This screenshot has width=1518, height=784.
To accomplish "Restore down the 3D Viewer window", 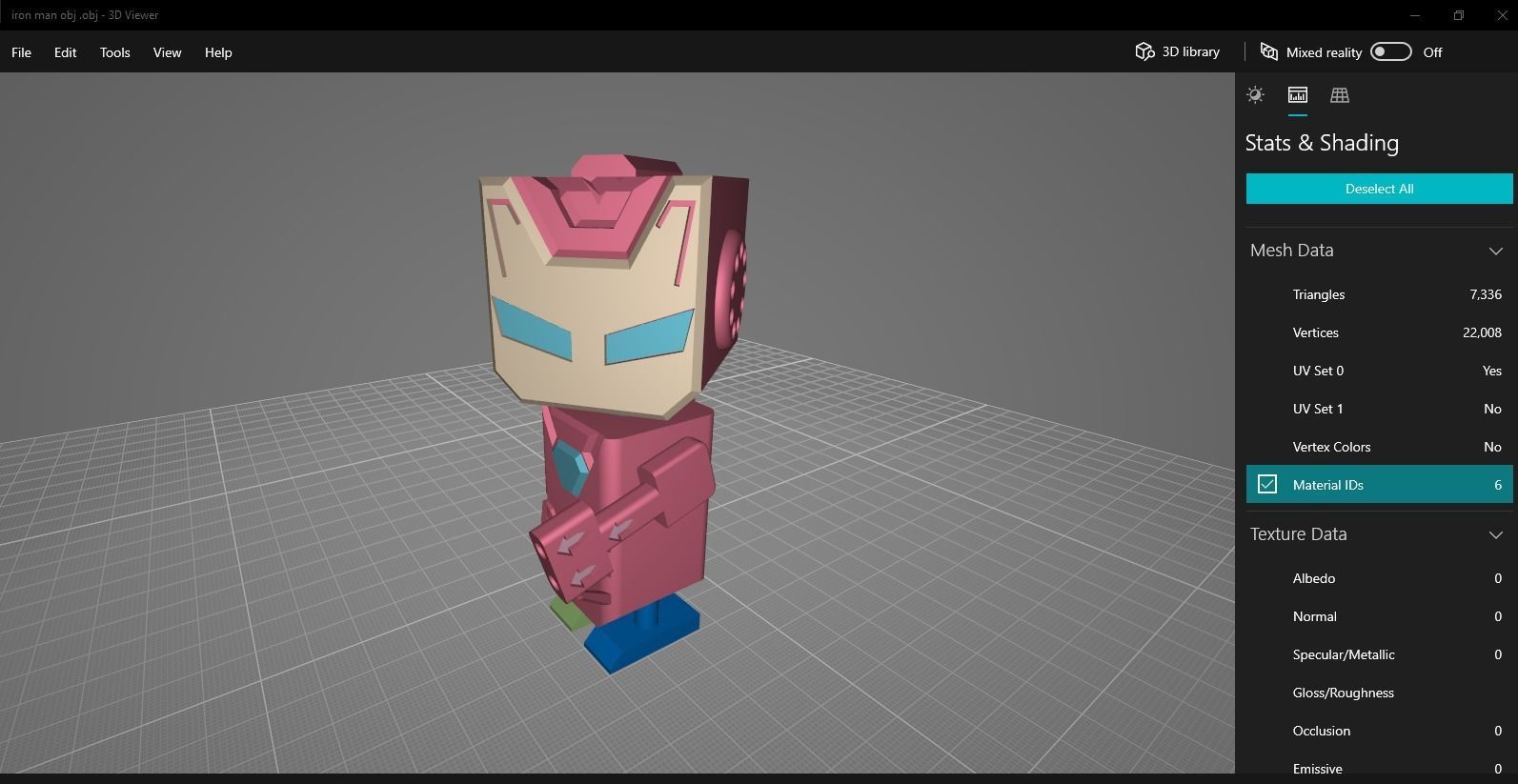I will pyautogui.click(x=1458, y=15).
